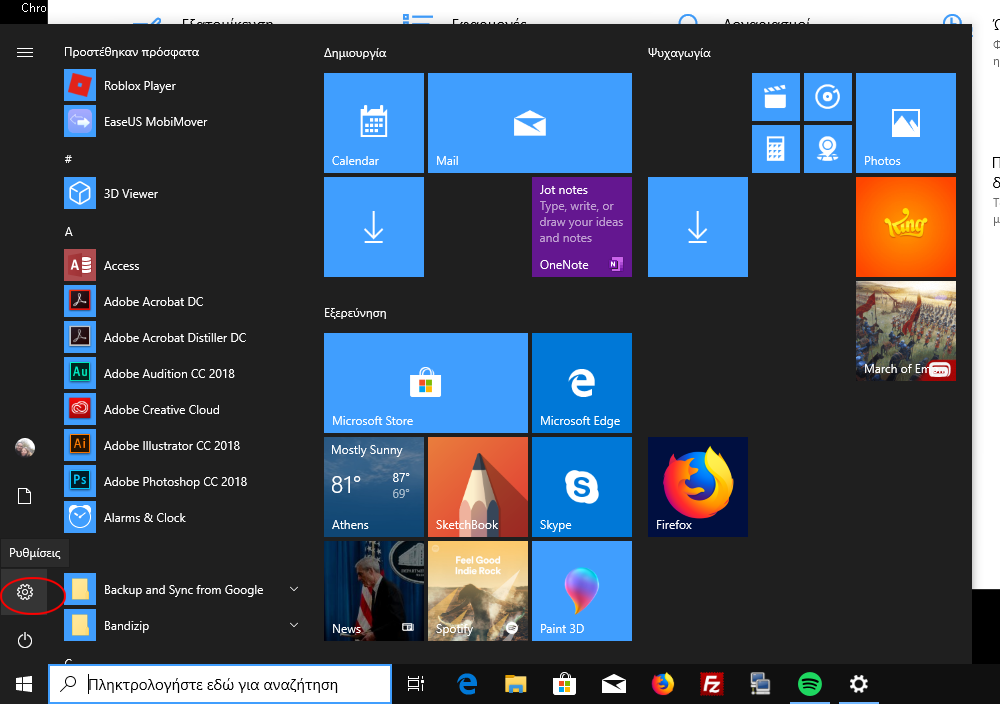1000x704 pixels.
Task: Launch Groove Music small tile
Action: coord(827,97)
